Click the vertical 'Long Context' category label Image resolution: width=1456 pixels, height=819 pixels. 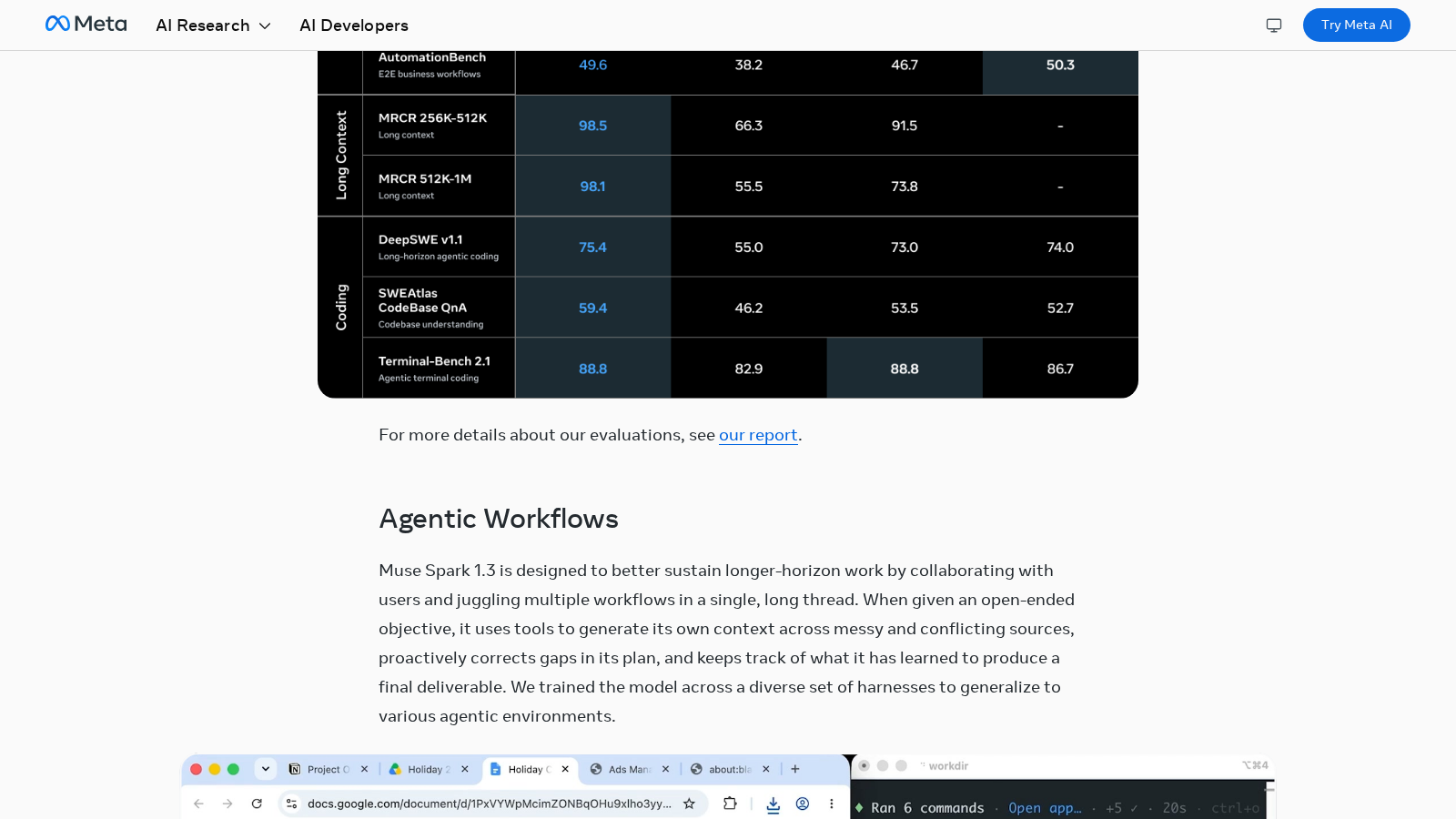point(341,156)
